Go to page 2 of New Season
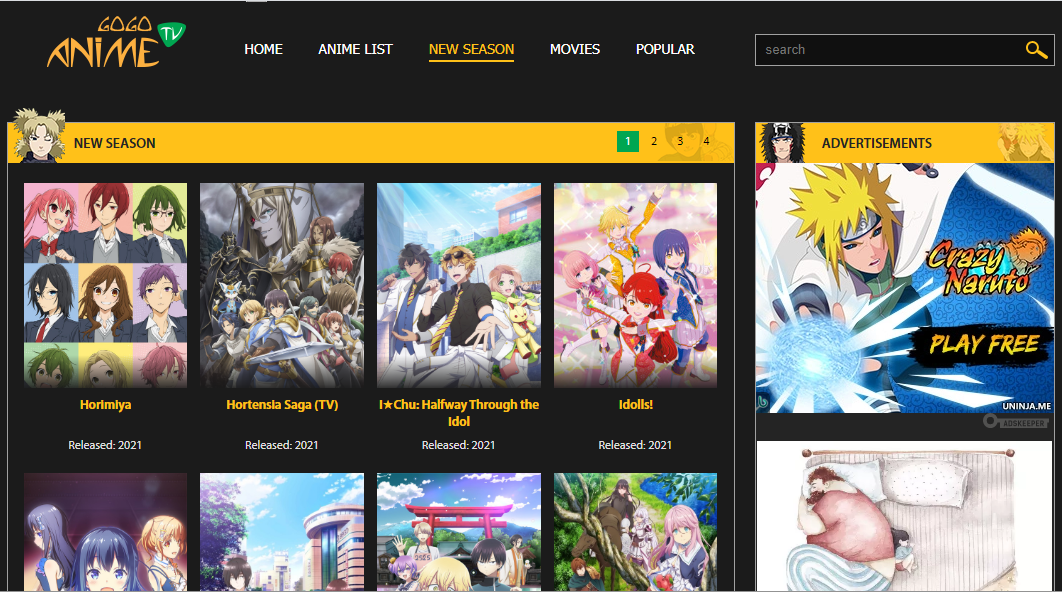This screenshot has width=1062, height=592. [654, 142]
